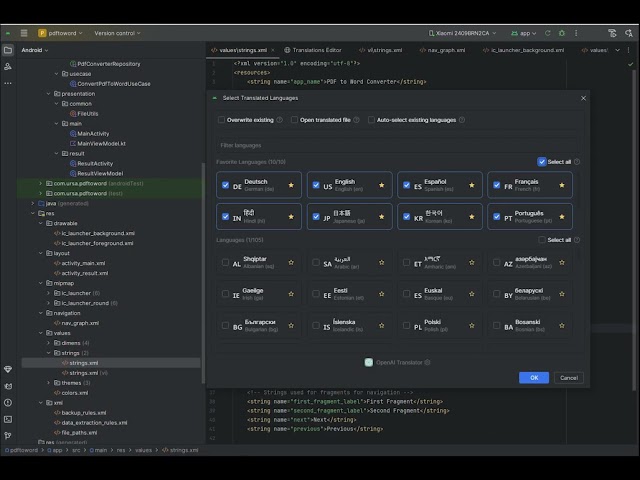640x480 pixels.
Task: Click the OpenAI Translator icon
Action: click(369, 362)
